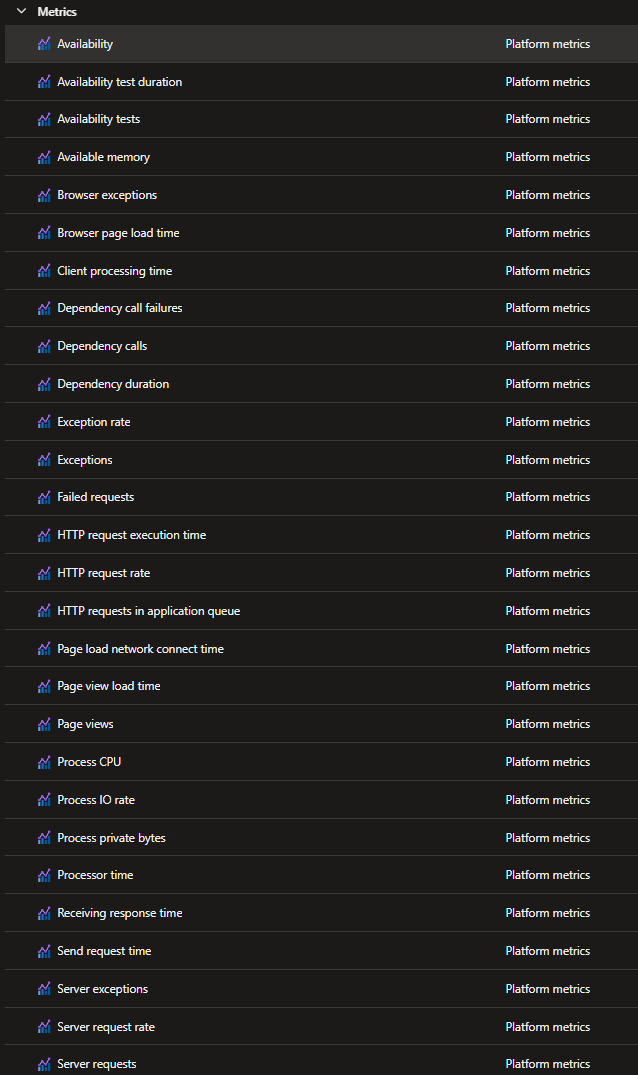Click the metric icon for Failed requests
Viewport: 638px width, 1075px height.
(x=44, y=497)
